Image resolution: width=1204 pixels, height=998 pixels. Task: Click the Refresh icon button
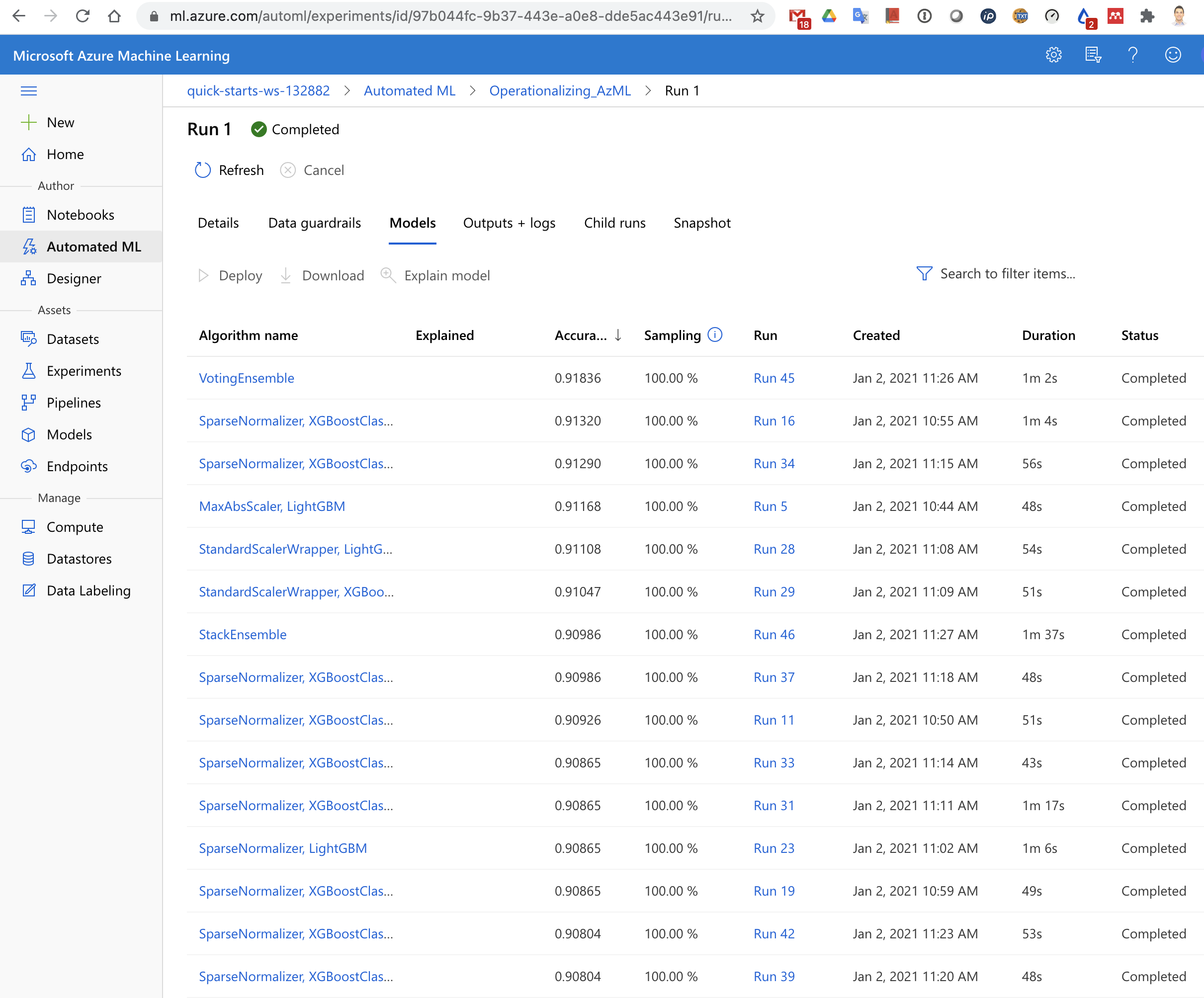[x=203, y=170]
